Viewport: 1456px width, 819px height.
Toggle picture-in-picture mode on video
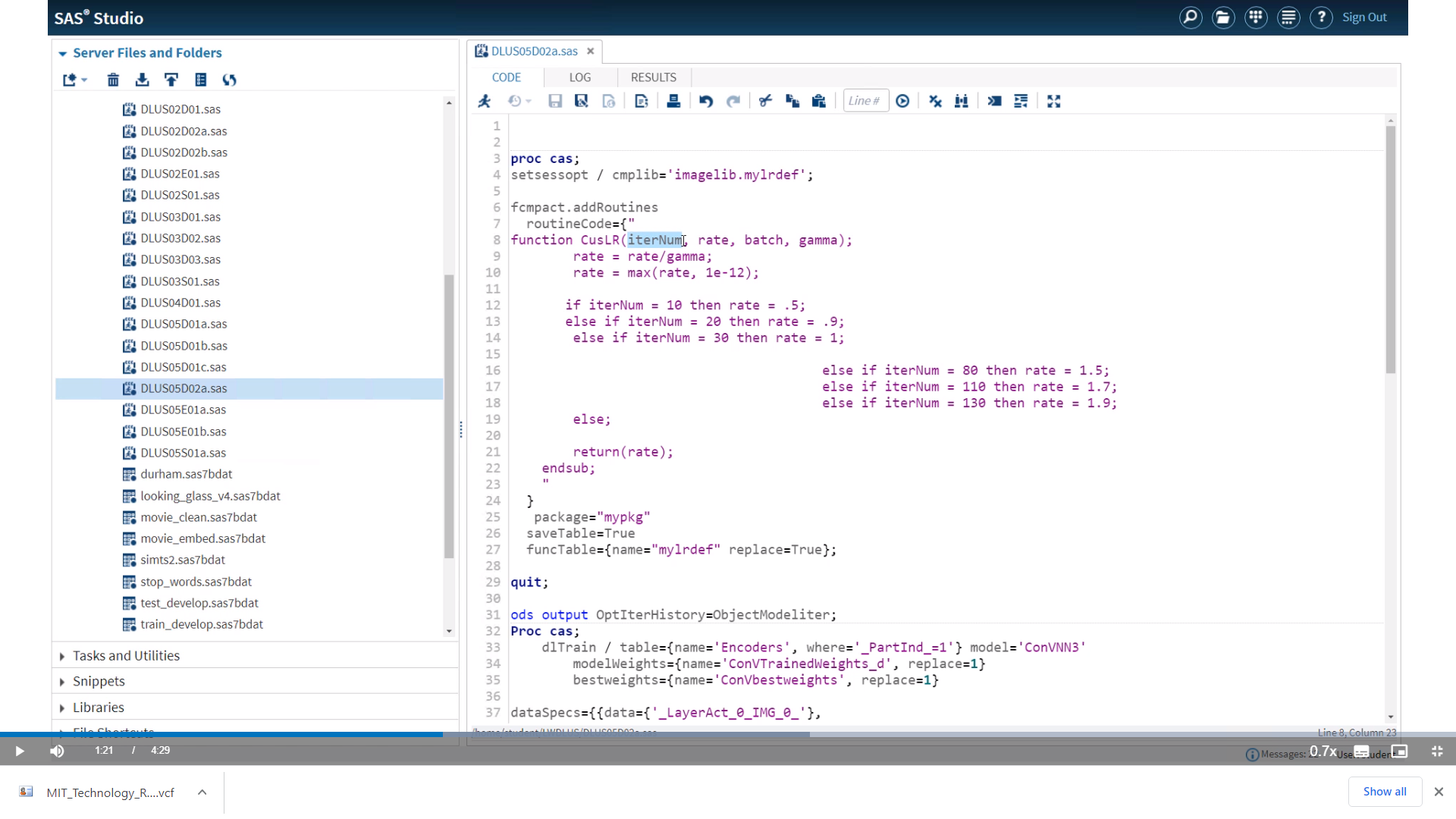(x=1400, y=751)
